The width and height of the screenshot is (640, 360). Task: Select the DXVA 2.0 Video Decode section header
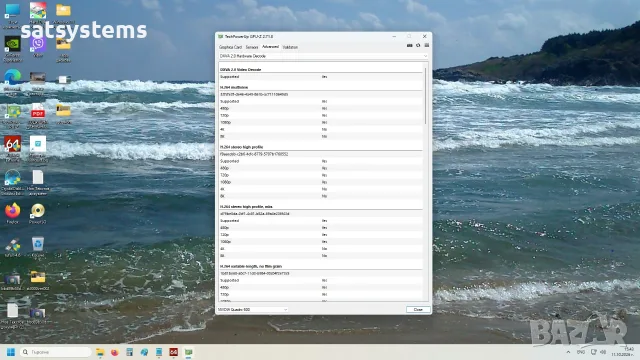[240, 70]
